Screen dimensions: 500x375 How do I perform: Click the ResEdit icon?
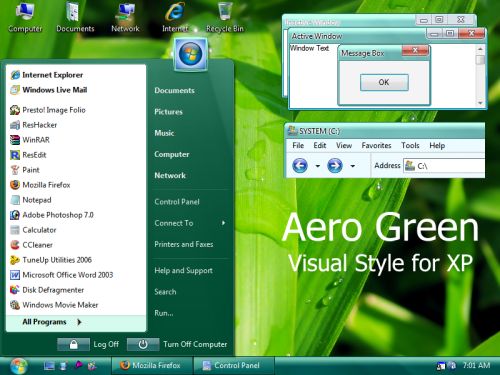click(x=15, y=155)
